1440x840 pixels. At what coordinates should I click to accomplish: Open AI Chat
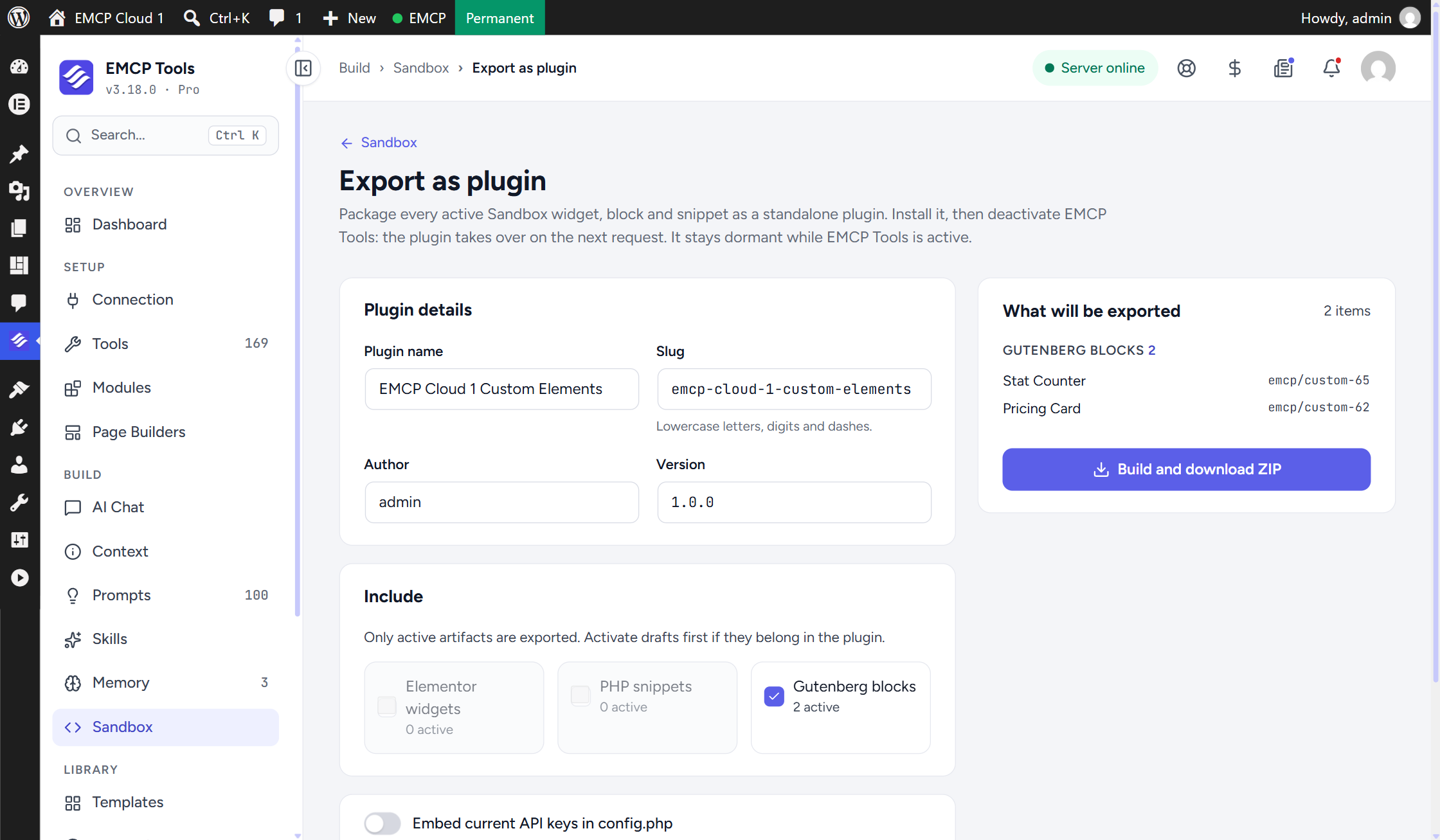click(x=165, y=507)
